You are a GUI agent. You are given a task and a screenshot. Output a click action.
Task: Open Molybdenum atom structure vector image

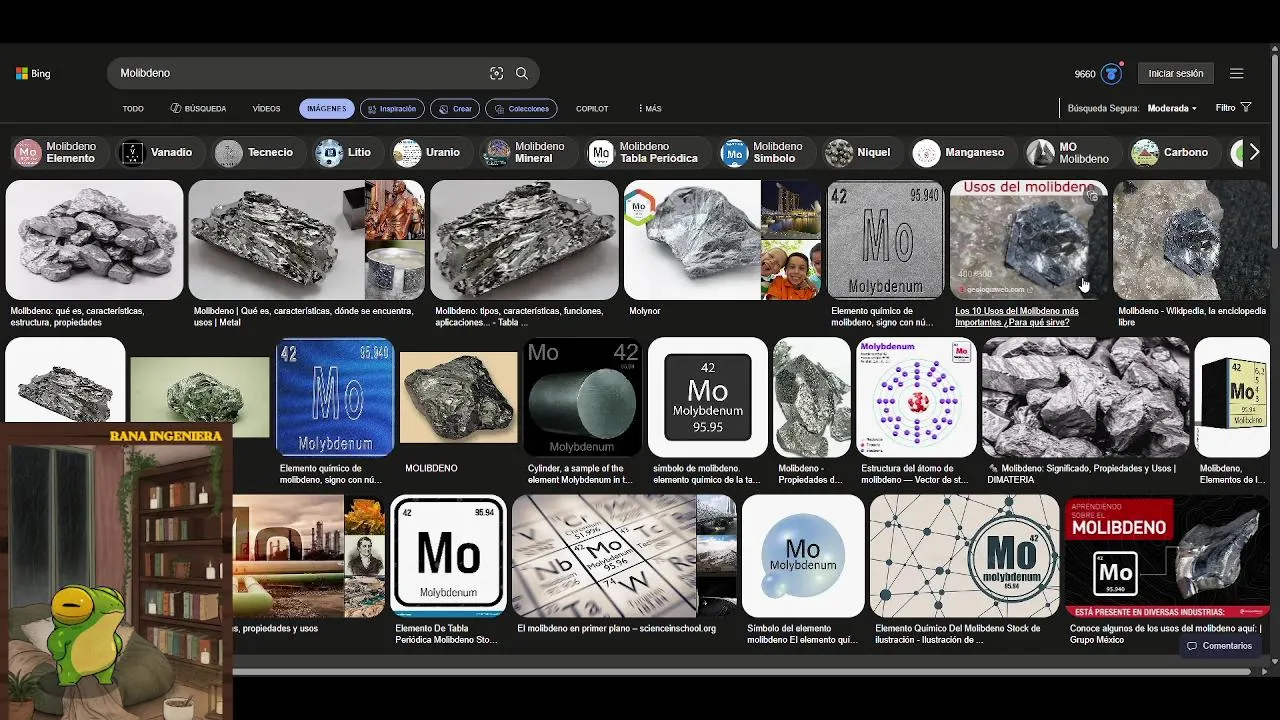(916, 397)
